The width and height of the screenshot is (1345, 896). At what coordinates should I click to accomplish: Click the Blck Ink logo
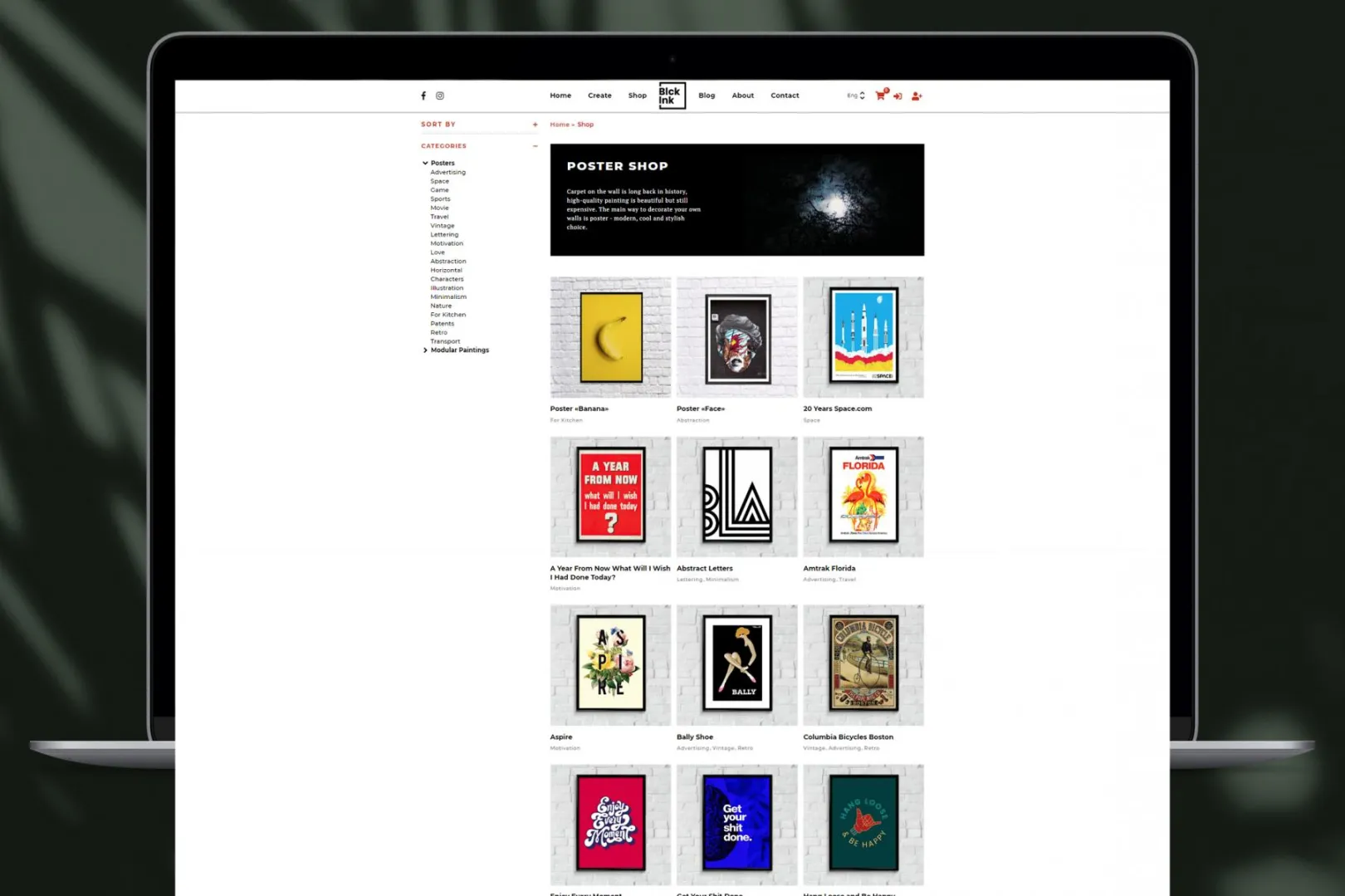pyautogui.click(x=672, y=95)
